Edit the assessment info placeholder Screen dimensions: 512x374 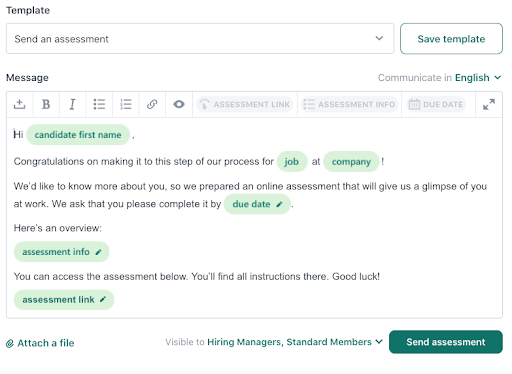61,252
